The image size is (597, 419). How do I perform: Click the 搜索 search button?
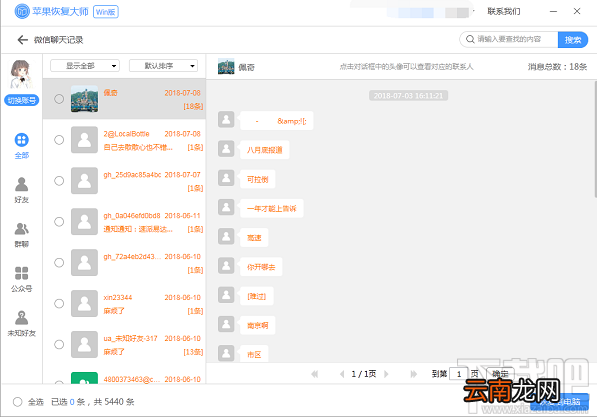(573, 40)
